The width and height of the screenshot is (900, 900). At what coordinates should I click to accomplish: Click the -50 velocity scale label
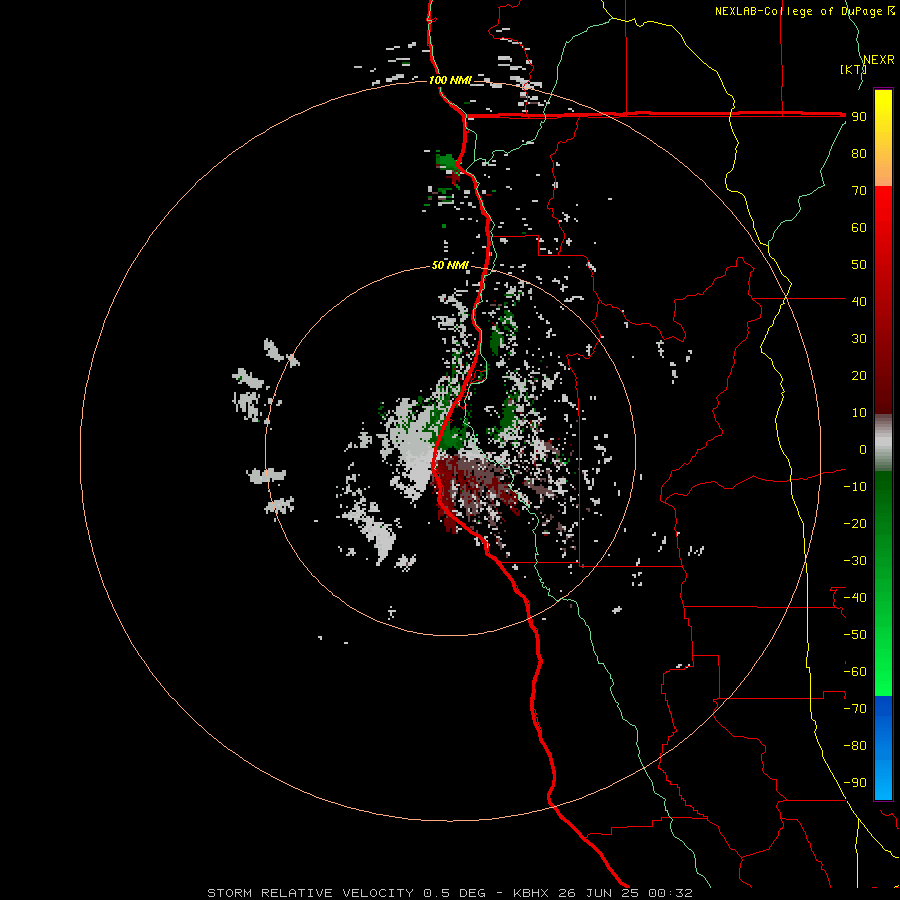tap(855, 635)
